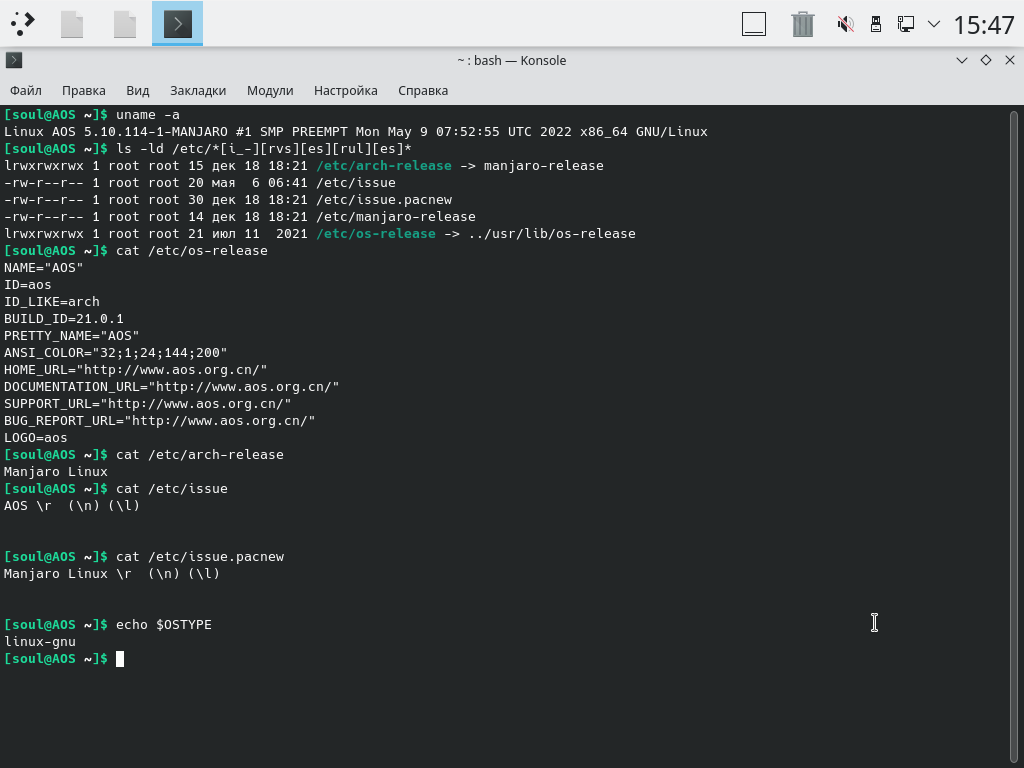This screenshot has width=1024, height=768.
Task: Click the '/etc/issue.pacnew' ls entry
Action: pos(384,199)
